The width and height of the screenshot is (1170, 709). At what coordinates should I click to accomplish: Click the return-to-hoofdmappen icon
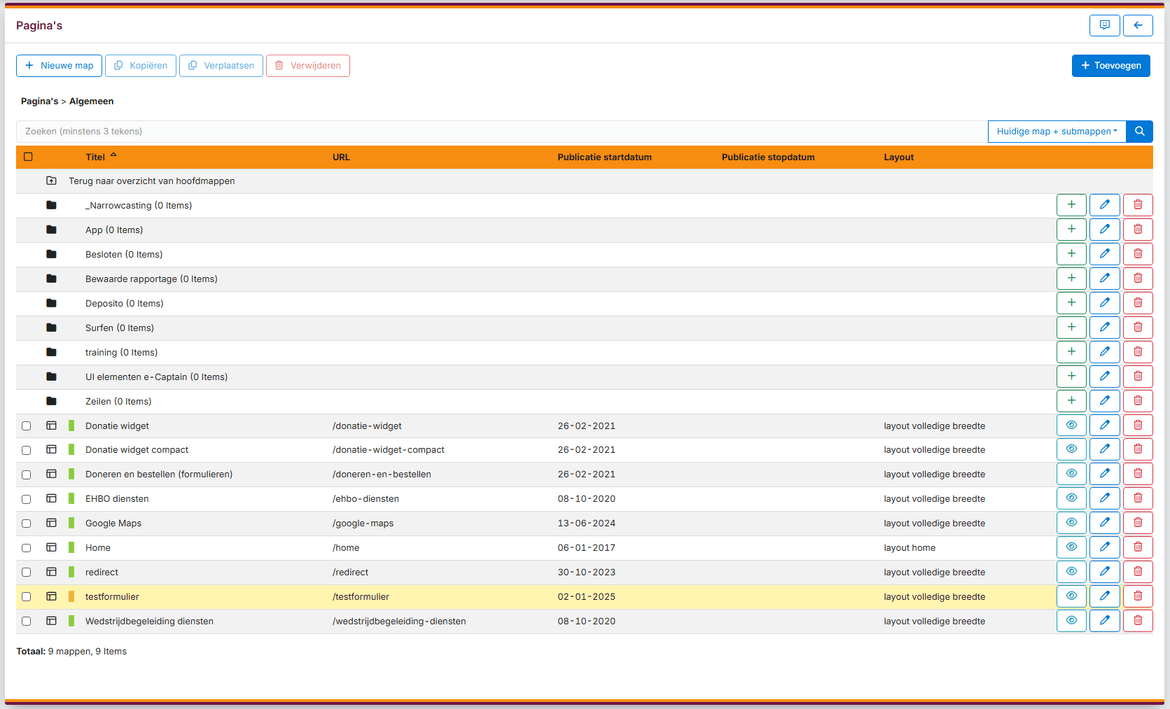pyautogui.click(x=51, y=181)
